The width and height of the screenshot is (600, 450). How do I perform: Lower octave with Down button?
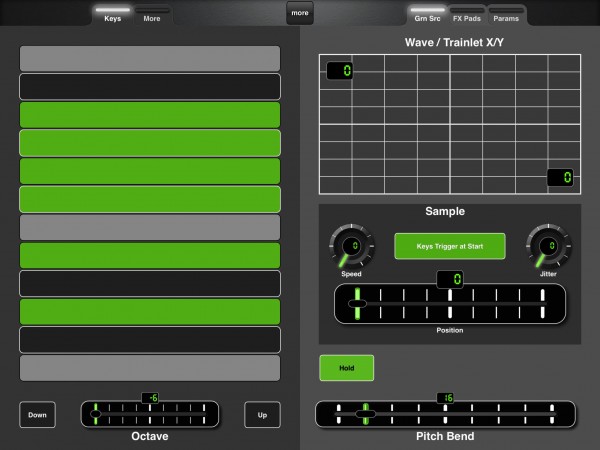click(x=38, y=415)
